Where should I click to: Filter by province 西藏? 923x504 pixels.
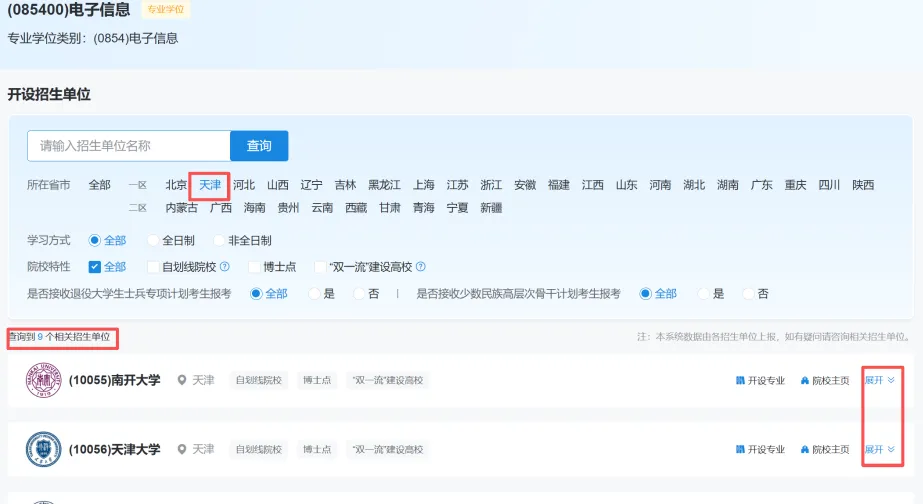pyautogui.click(x=356, y=208)
